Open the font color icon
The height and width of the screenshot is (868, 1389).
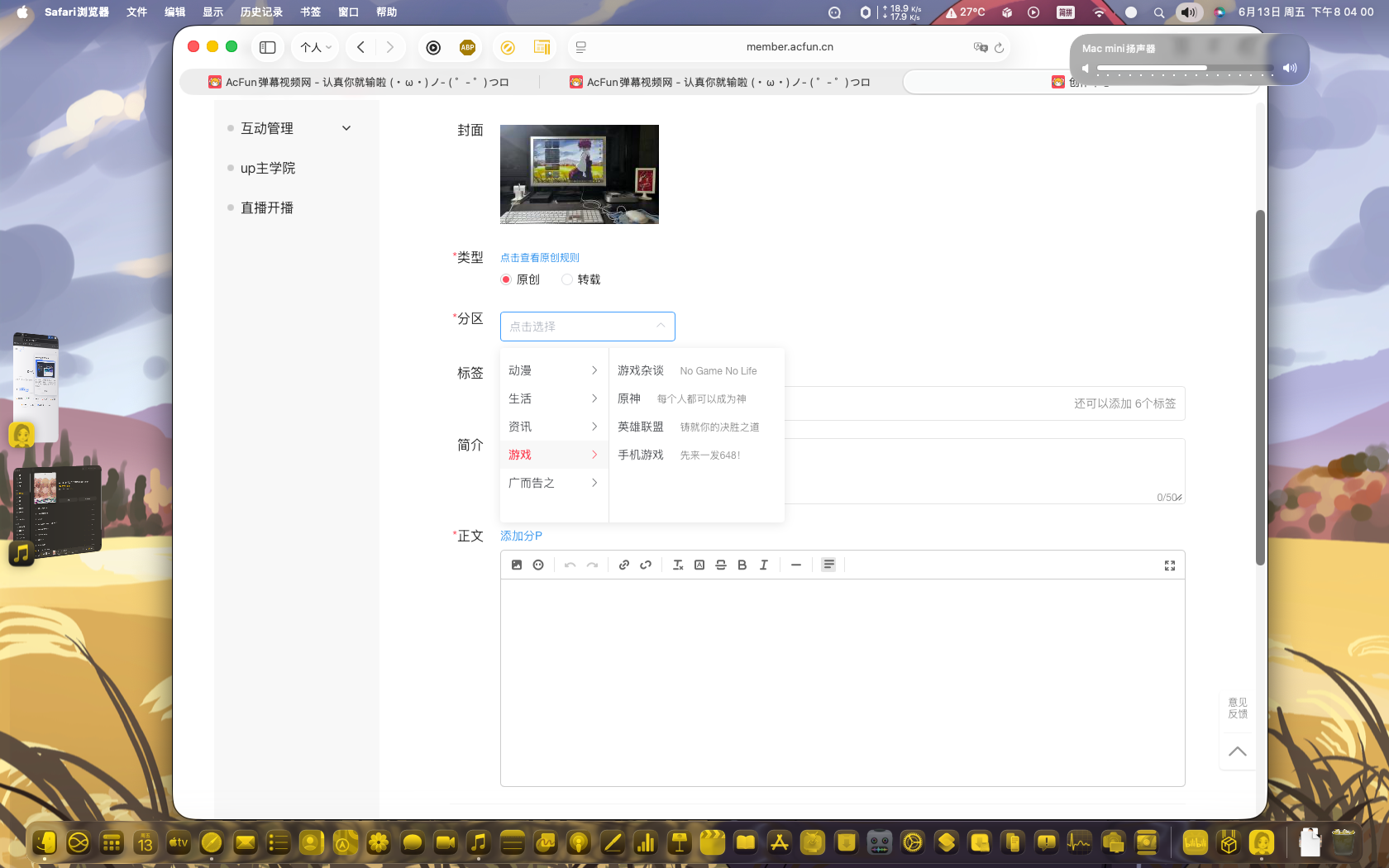point(699,565)
